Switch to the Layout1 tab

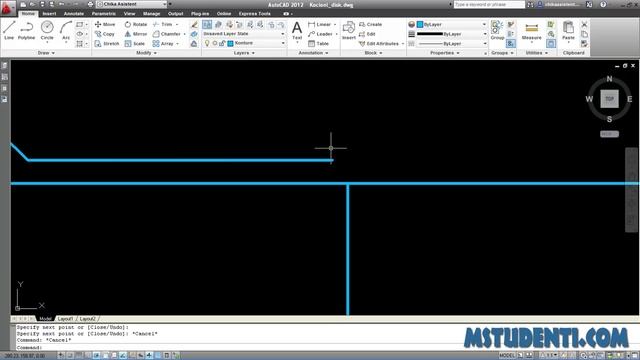point(65,319)
